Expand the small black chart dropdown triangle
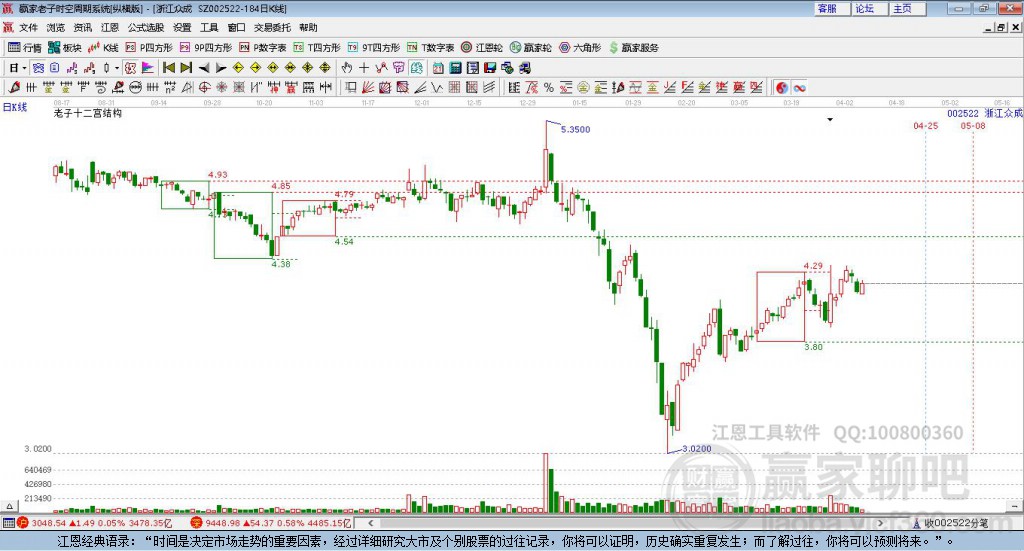This screenshot has height=551, width=1024. coord(829,119)
